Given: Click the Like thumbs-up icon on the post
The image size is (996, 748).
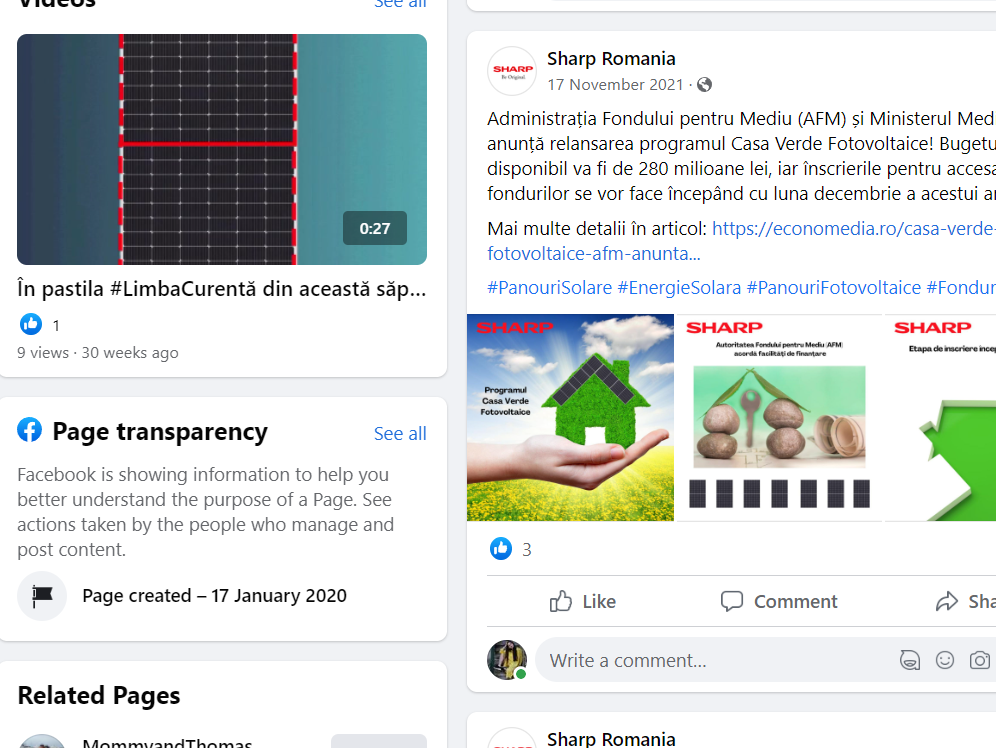Looking at the screenshot, I should coord(560,601).
